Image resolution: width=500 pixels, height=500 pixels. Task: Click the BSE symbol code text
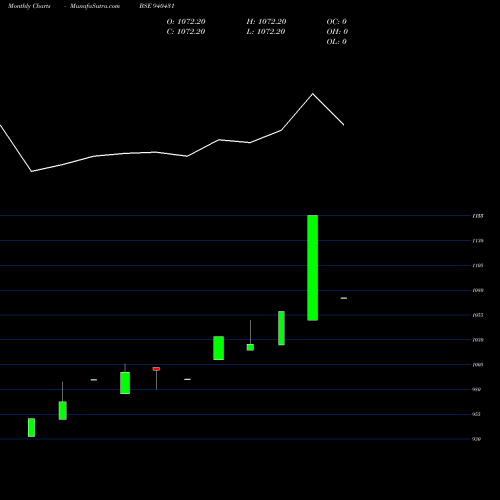click(x=157, y=6)
